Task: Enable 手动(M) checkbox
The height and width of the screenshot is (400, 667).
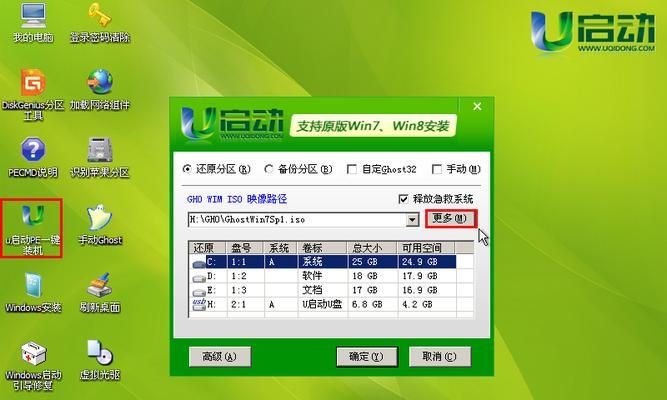Action: coord(436,169)
